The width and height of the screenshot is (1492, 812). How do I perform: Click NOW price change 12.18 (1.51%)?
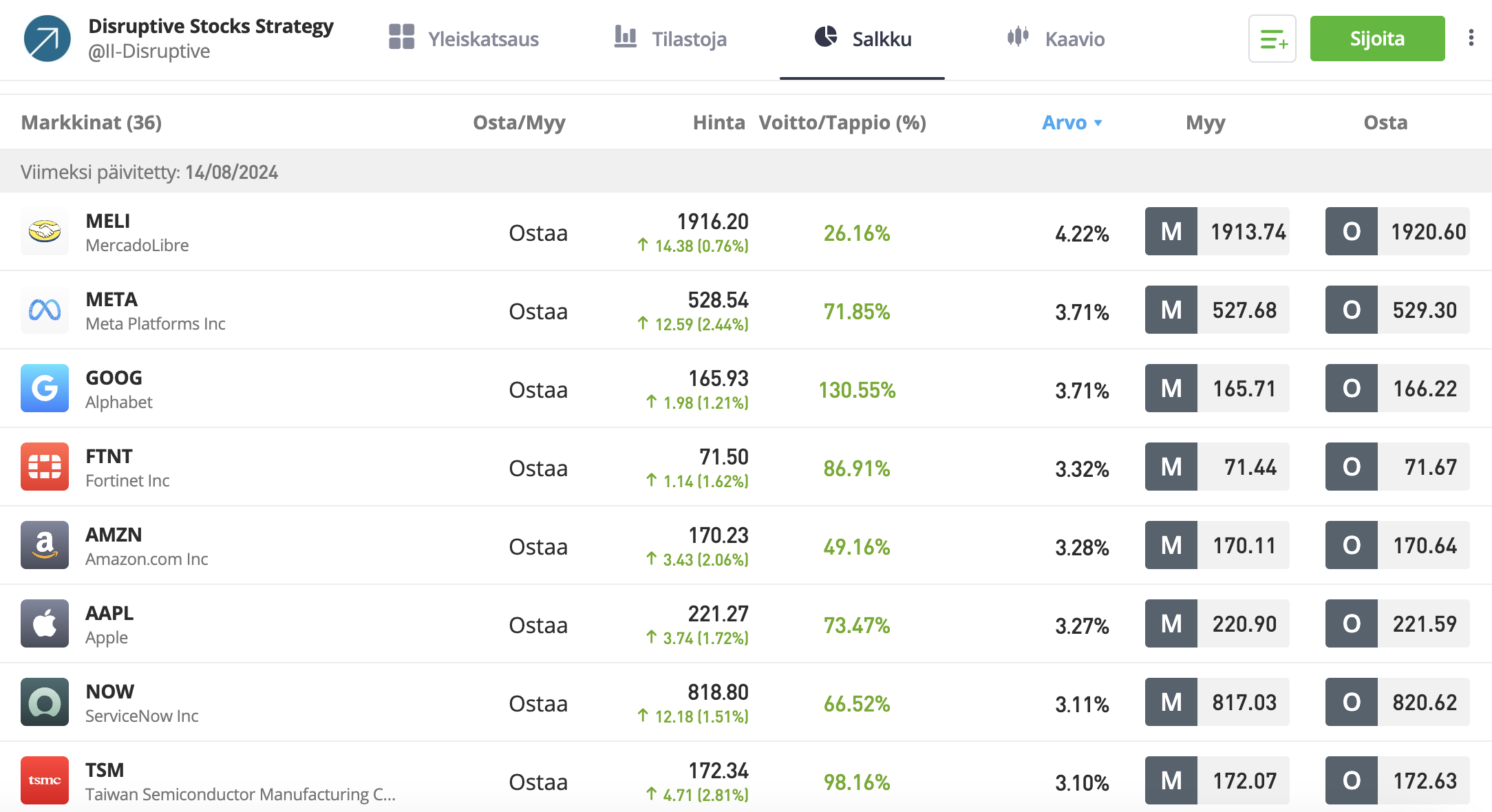[692, 716]
